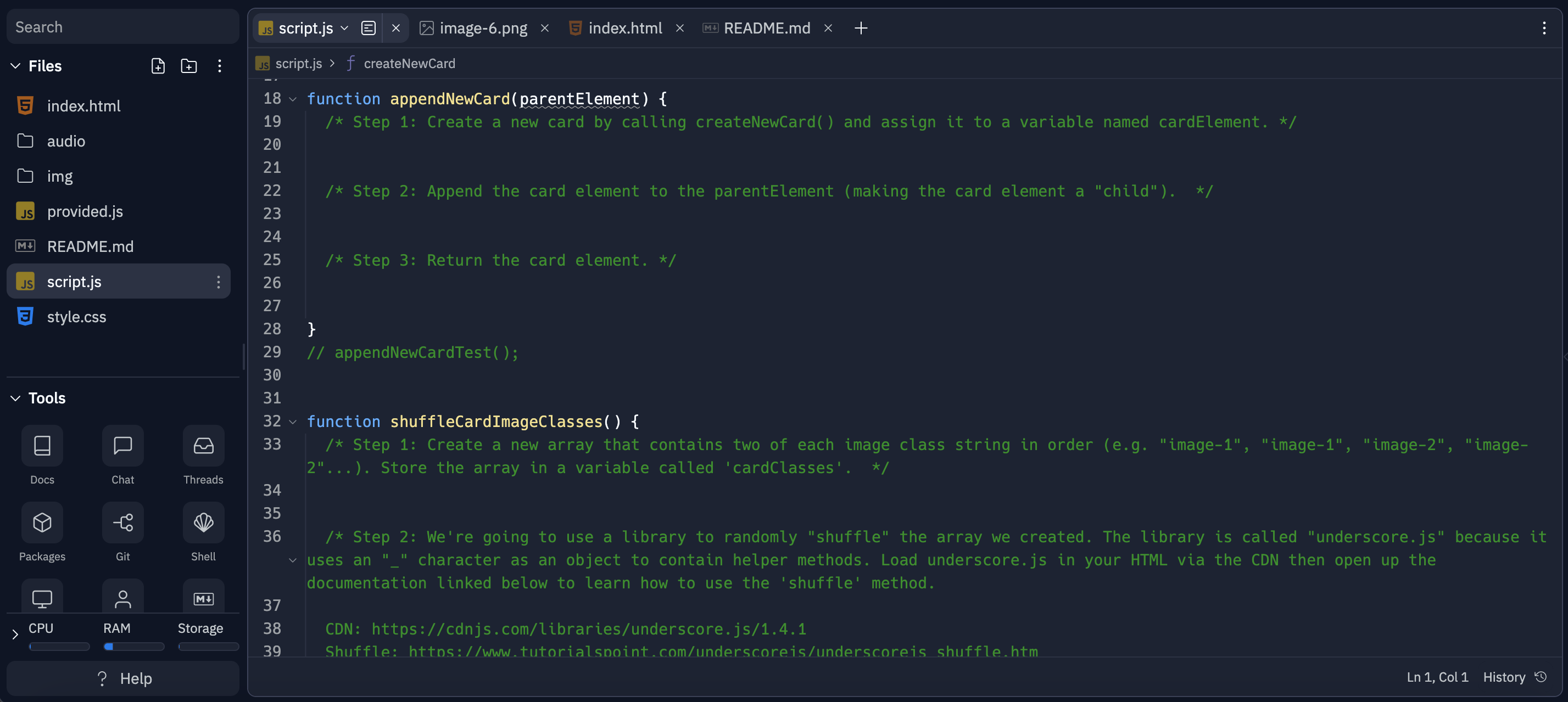Create a new file in Files panel
This screenshot has width=1568, height=702.
pos(158,66)
